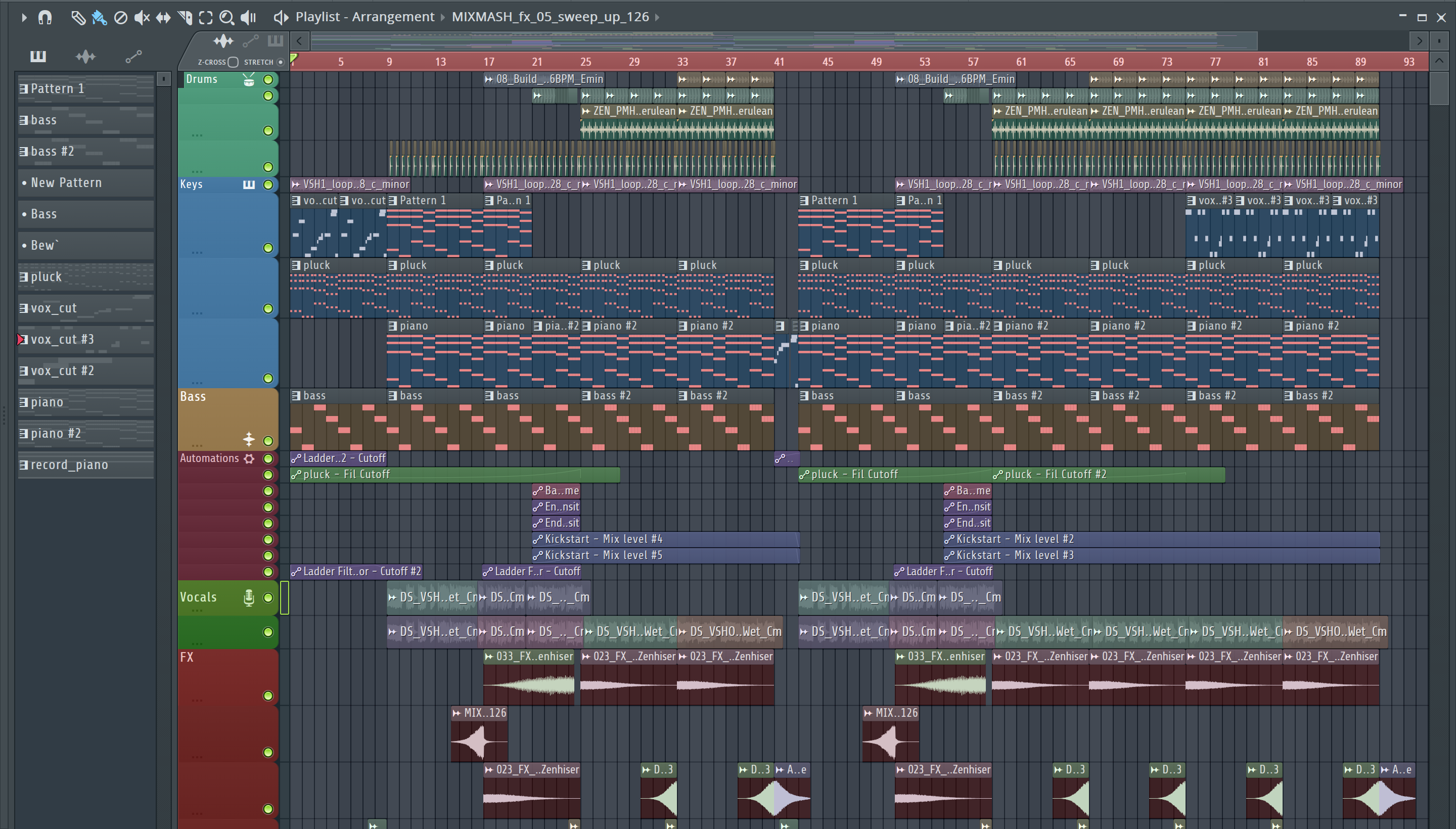Open the playlist options arrow menu
Screen dimensions: 1456x829
[23, 18]
